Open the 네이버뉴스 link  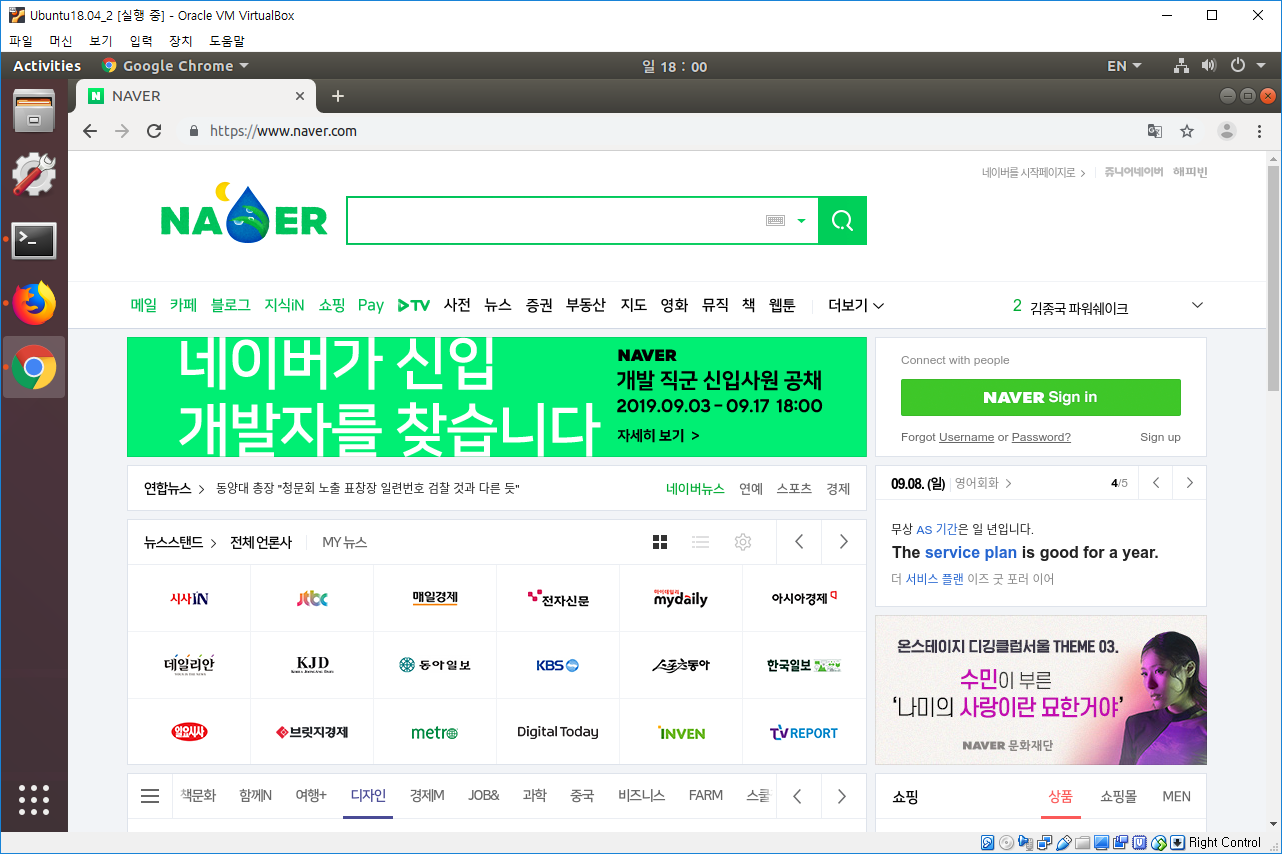point(695,489)
